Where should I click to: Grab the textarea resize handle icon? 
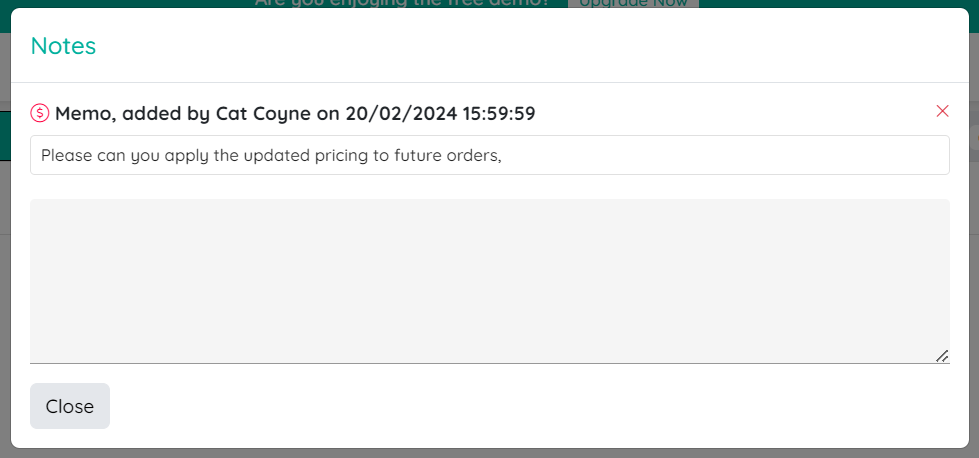coord(942,356)
